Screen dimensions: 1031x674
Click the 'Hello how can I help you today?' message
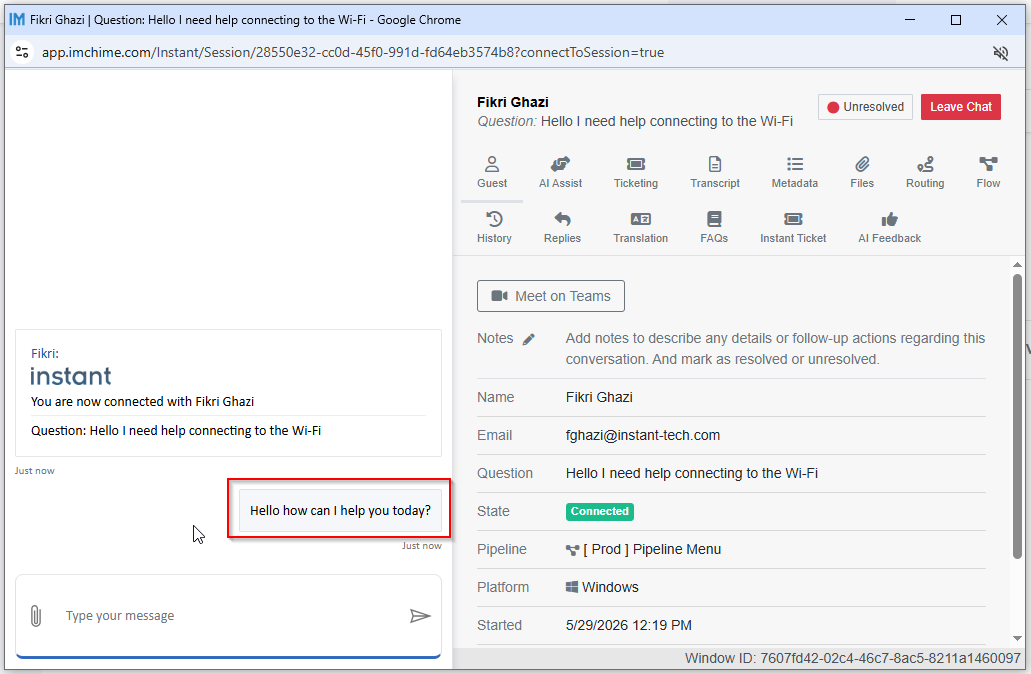tap(341, 510)
